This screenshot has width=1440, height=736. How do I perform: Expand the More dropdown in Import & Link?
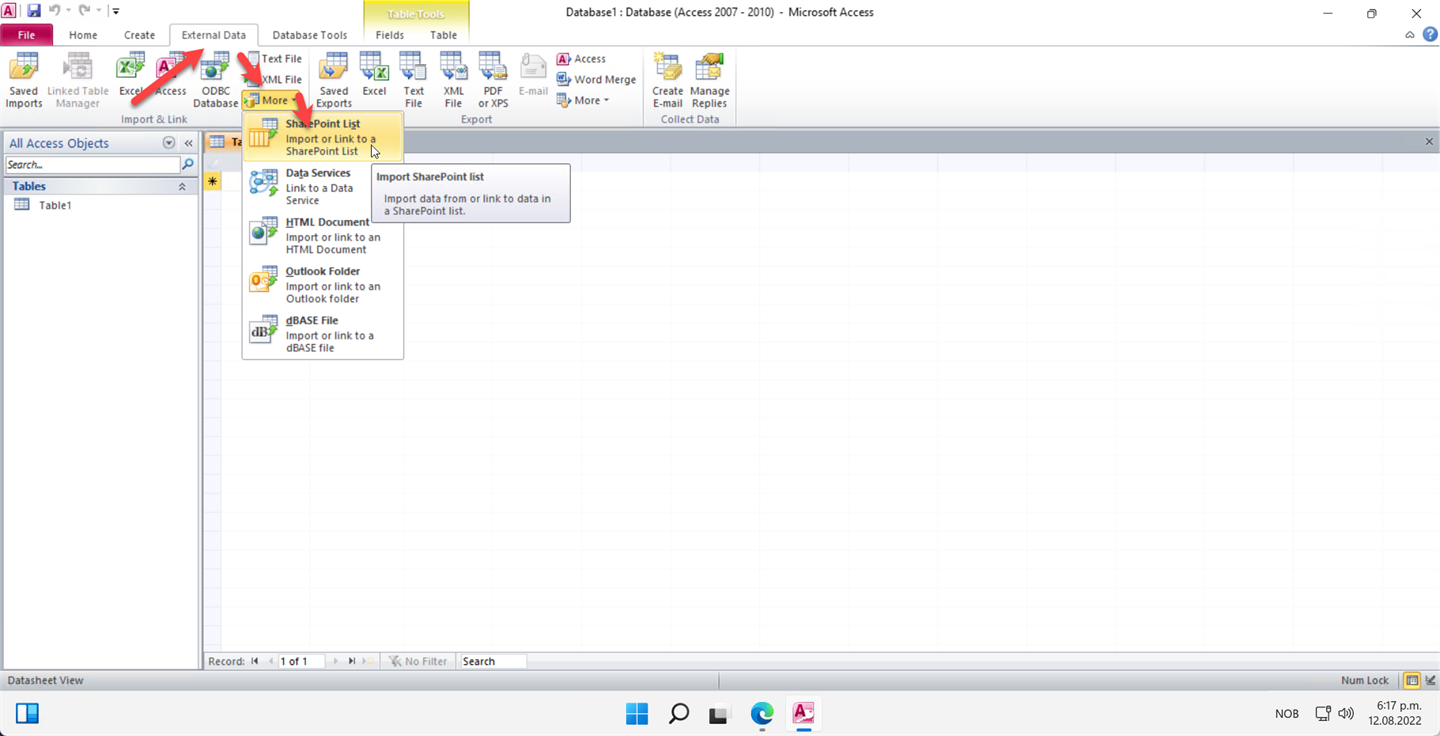tap(269, 100)
